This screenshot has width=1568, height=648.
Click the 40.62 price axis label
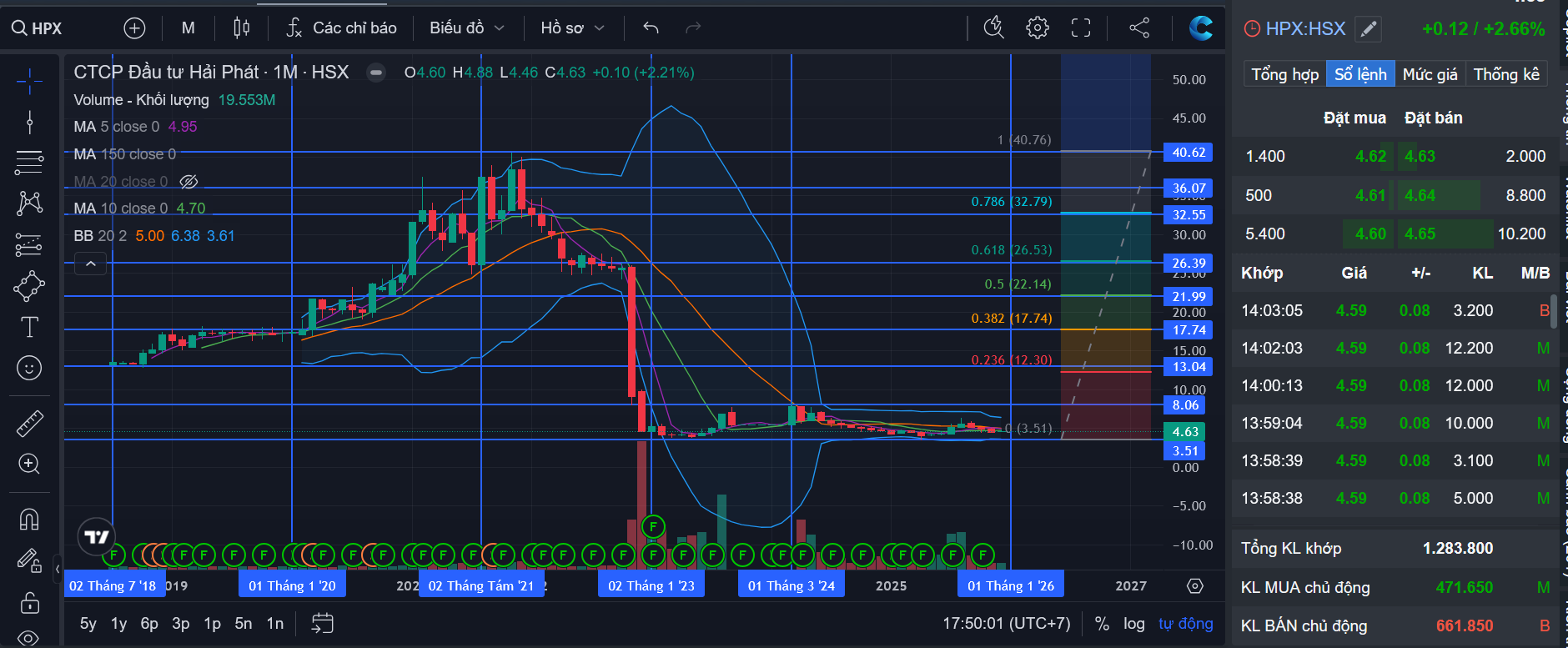[1189, 153]
